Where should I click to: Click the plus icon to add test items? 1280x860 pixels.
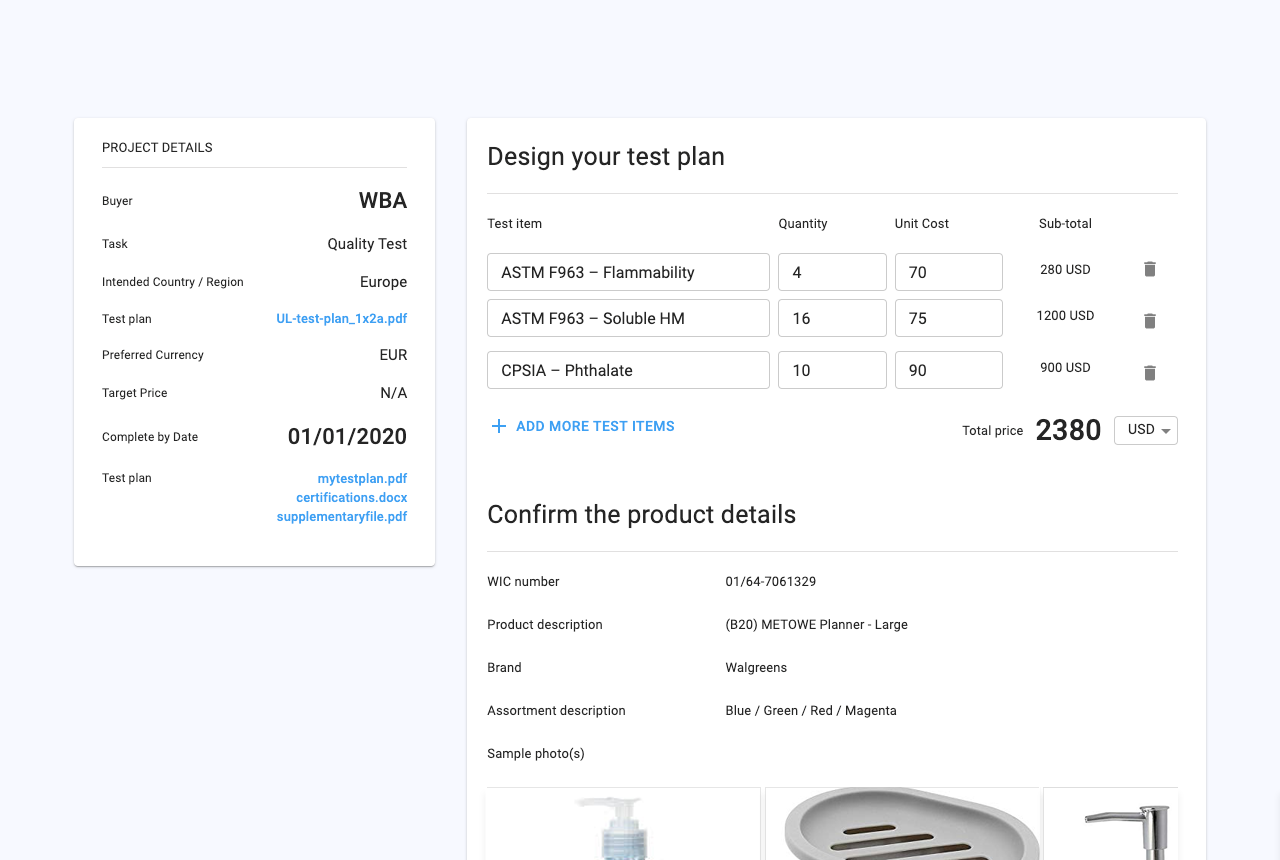pos(498,427)
